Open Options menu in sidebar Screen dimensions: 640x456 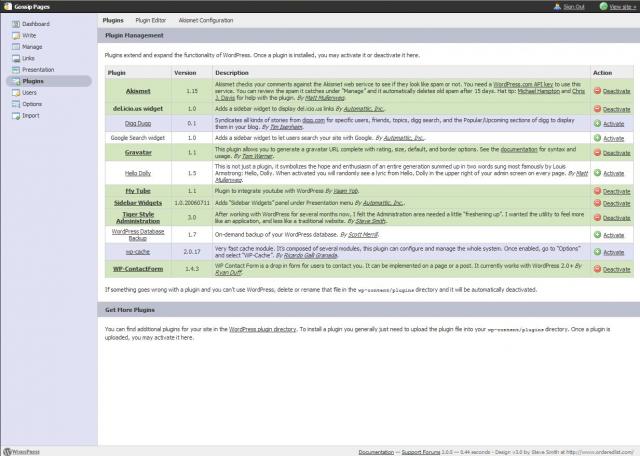32,104
